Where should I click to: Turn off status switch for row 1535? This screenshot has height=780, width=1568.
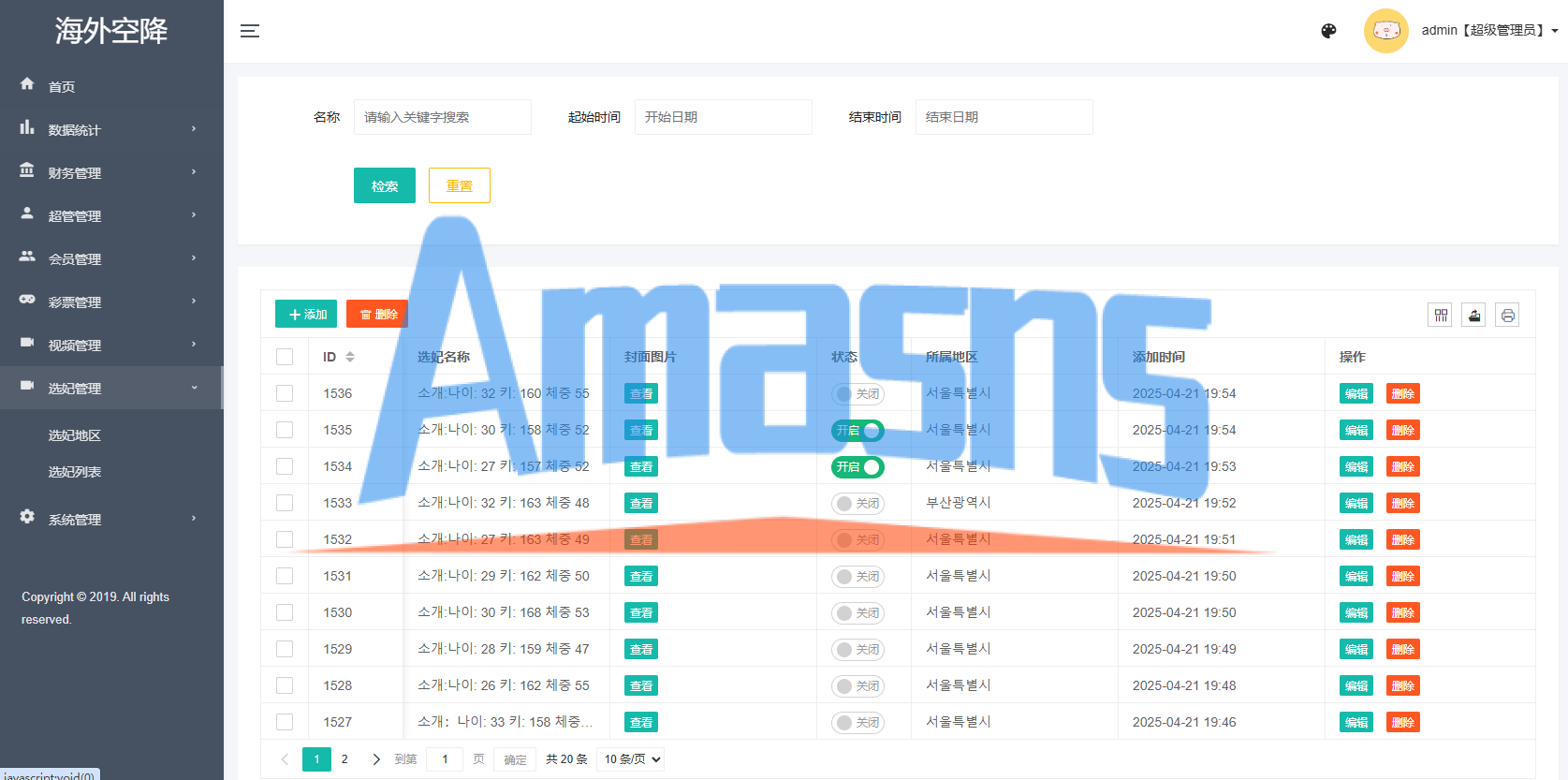857,431
